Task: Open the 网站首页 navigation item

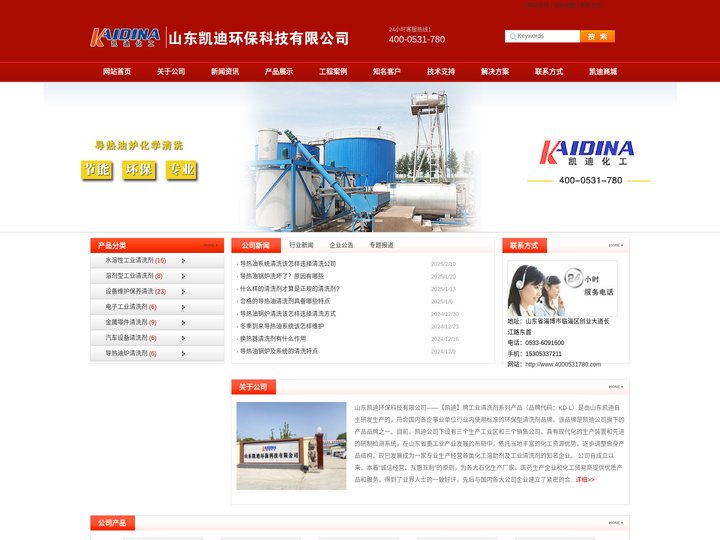Action: [x=117, y=72]
